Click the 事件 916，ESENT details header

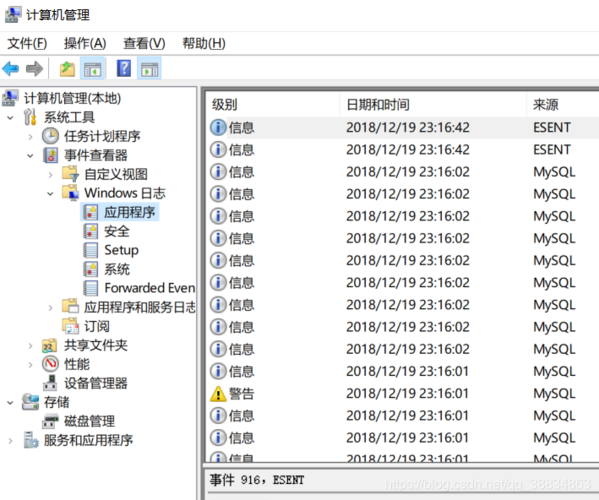(257, 480)
